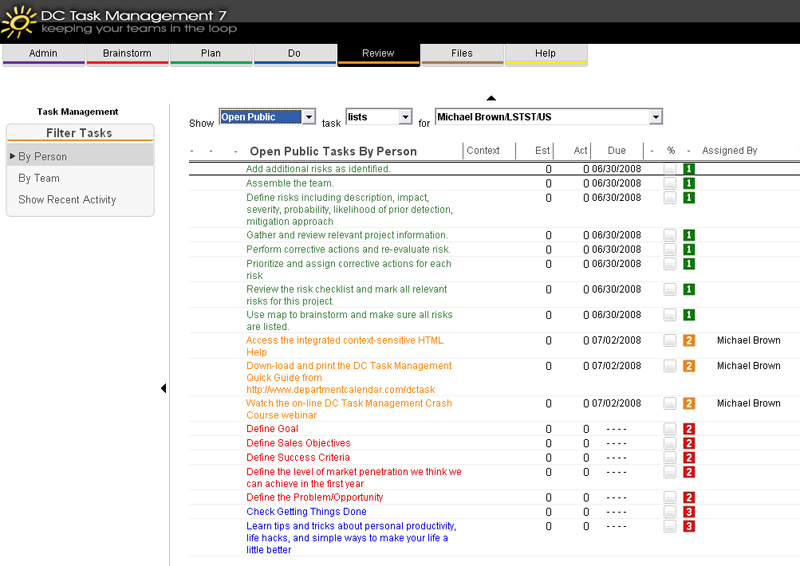
Task: Click orange priority badge for Crash Course webinar task
Action: pyautogui.click(x=689, y=404)
